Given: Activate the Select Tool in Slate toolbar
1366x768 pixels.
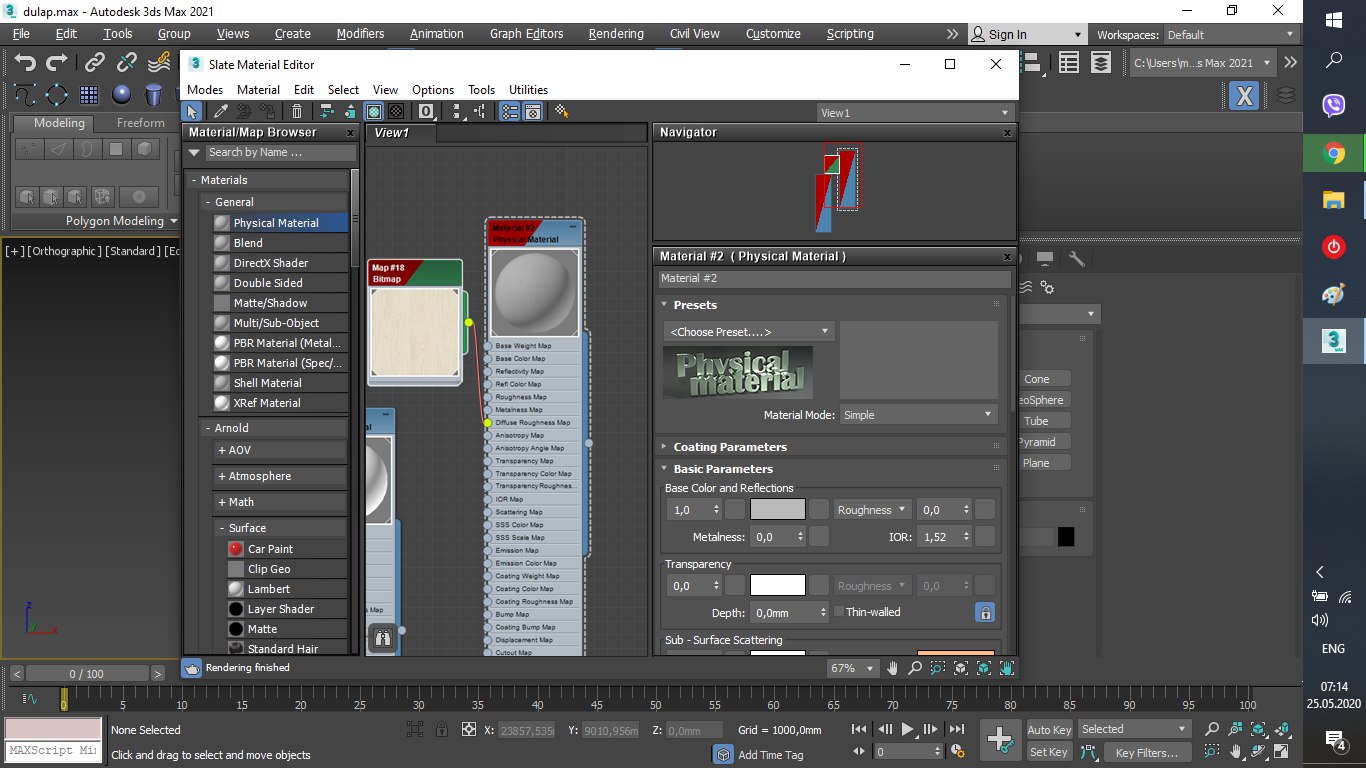Looking at the screenshot, I should [192, 112].
